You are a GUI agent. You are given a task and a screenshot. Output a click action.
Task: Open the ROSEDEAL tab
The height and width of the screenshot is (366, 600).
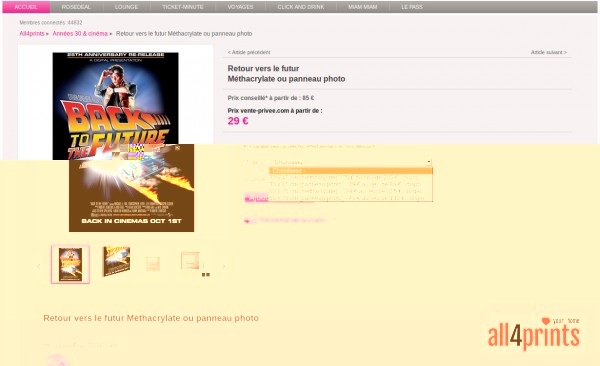coord(76,7)
